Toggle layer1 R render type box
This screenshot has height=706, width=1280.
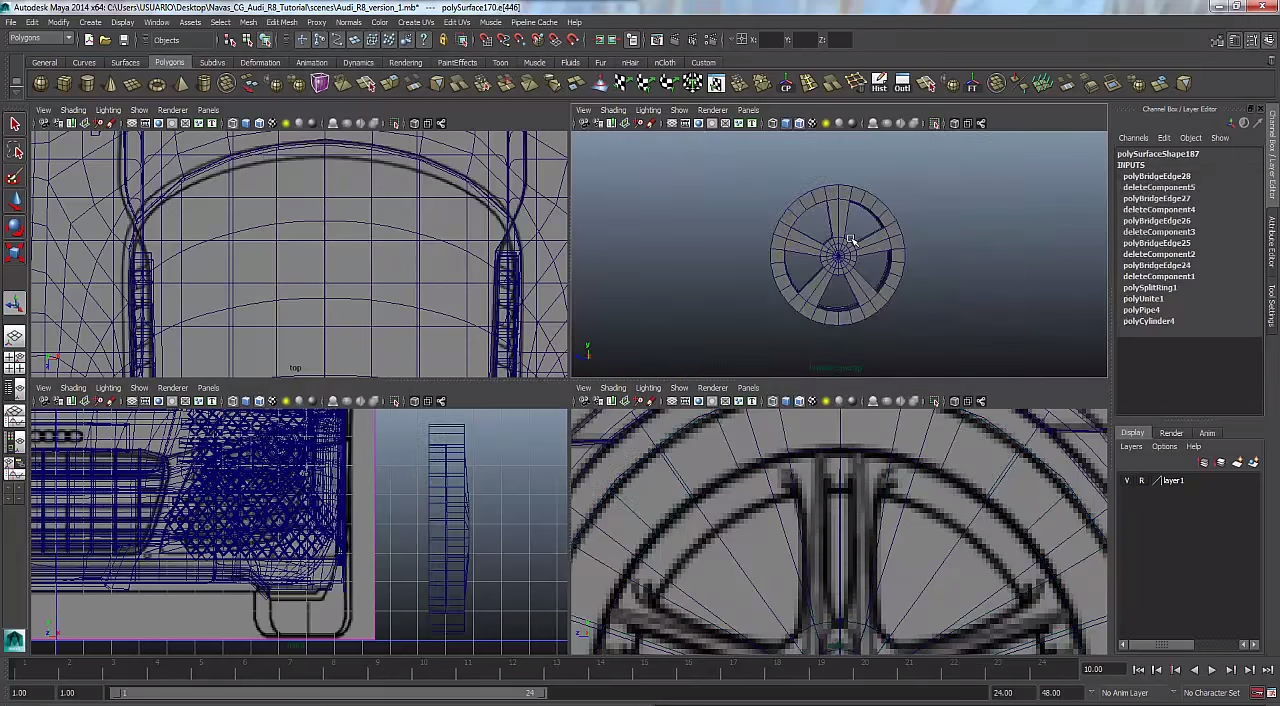pyautogui.click(x=1141, y=481)
